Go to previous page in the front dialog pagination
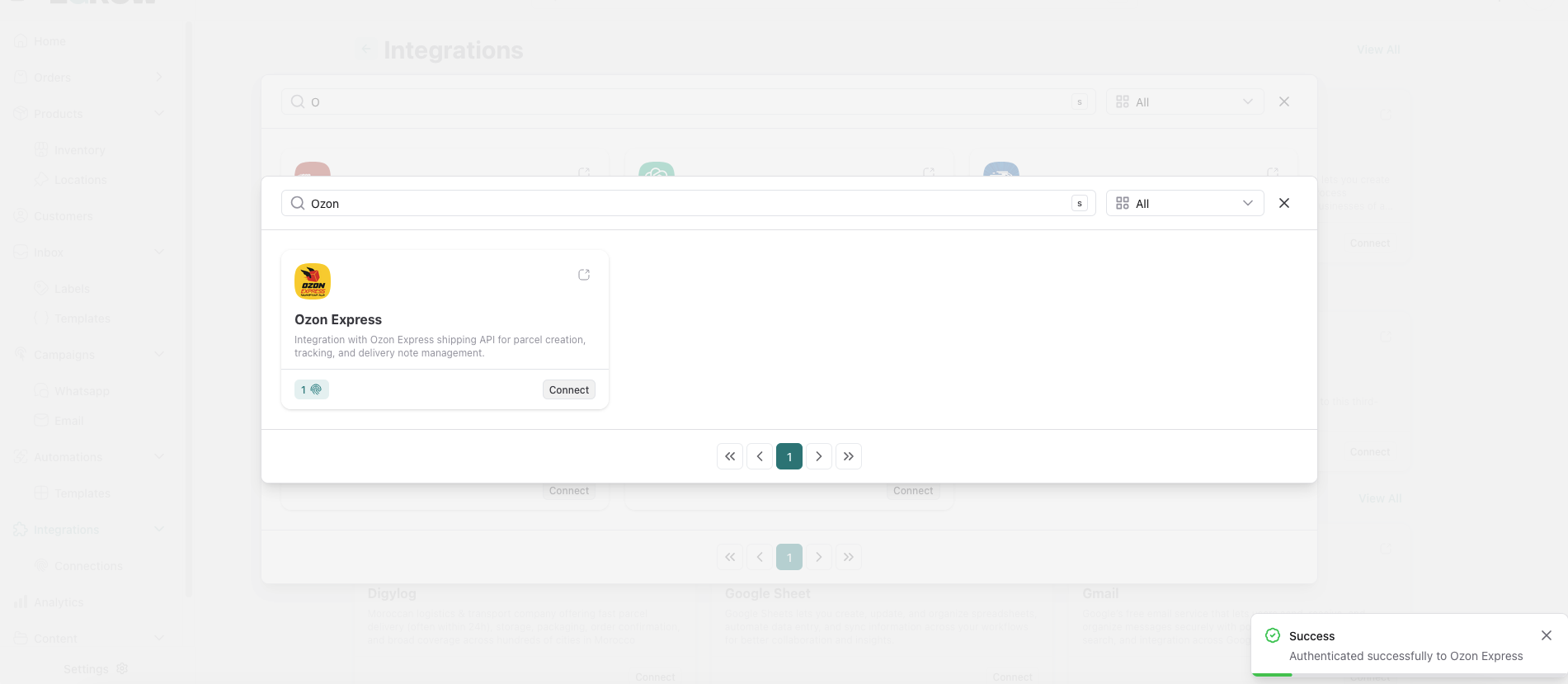 click(x=760, y=456)
